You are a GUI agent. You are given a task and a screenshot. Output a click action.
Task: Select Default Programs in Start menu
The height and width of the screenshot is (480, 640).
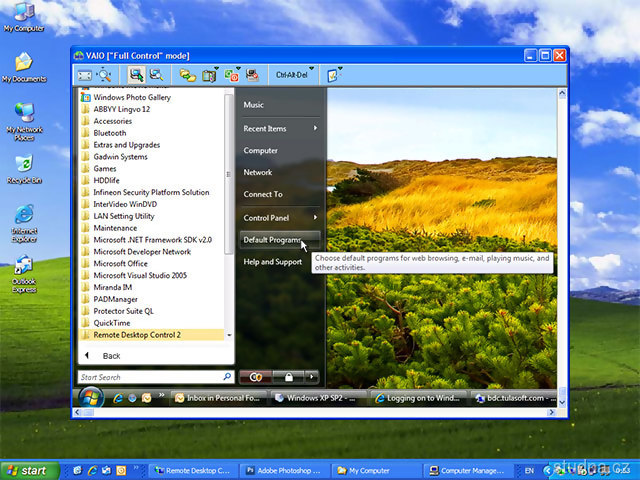pos(272,240)
